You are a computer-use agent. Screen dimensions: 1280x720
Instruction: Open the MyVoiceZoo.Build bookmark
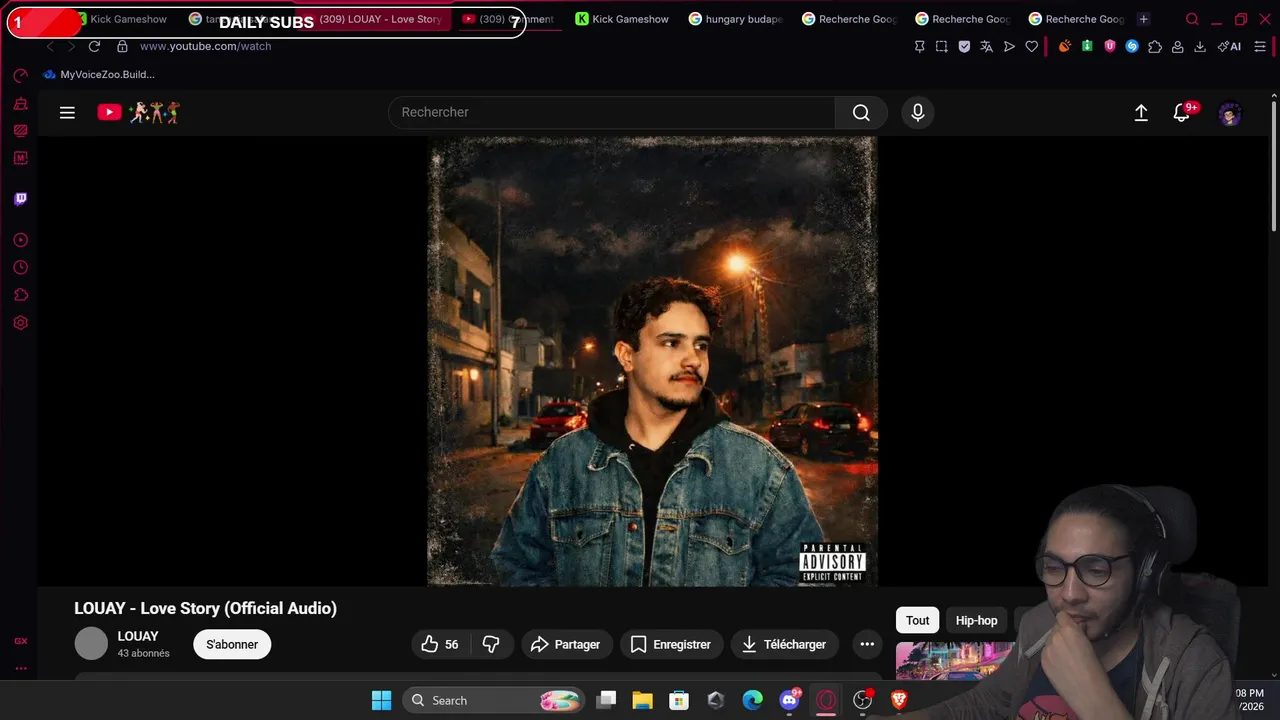(99, 75)
